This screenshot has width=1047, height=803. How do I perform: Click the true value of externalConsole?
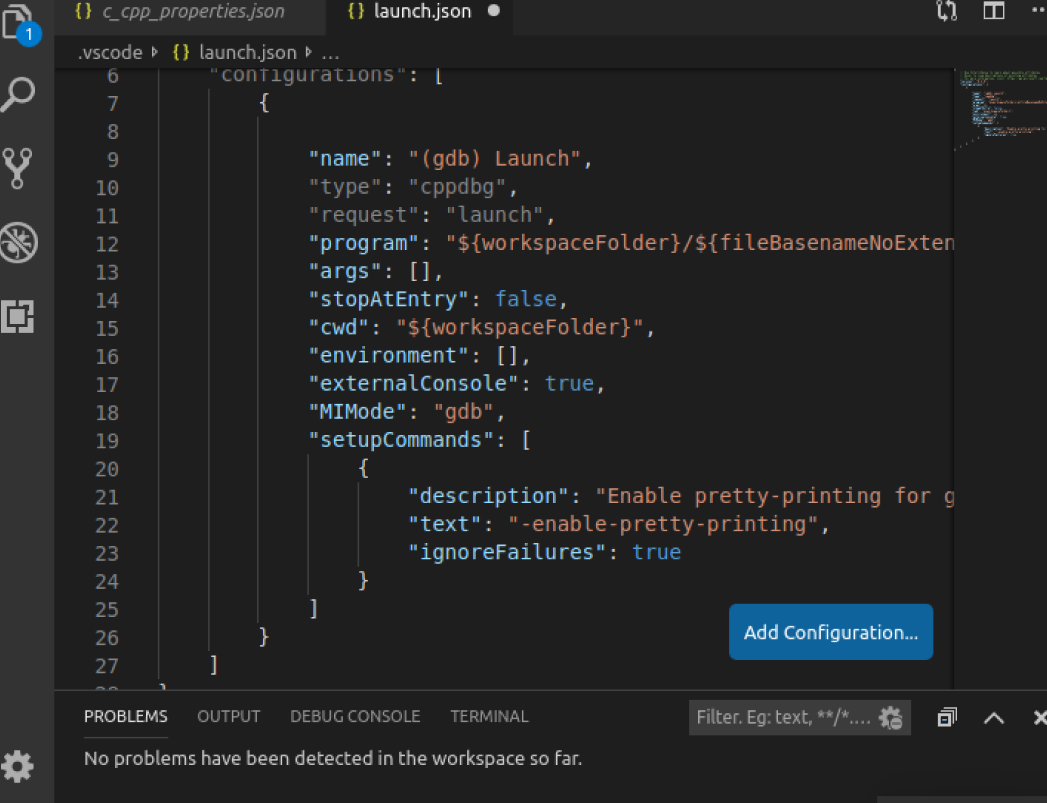coord(569,384)
